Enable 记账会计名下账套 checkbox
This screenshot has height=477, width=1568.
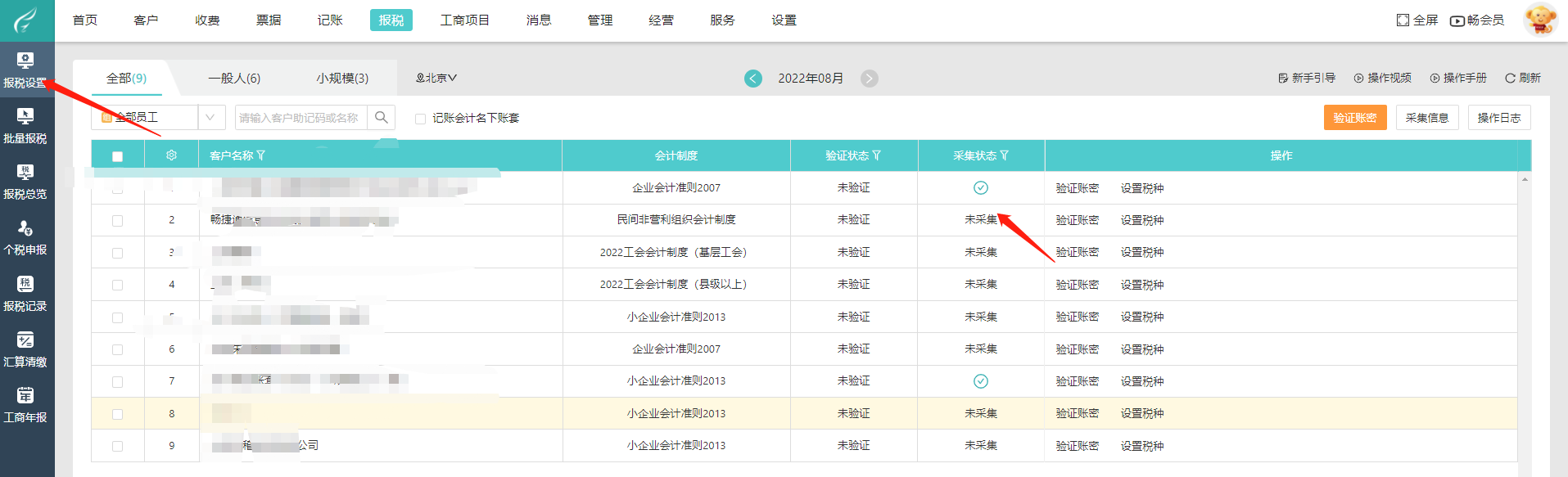tap(420, 119)
